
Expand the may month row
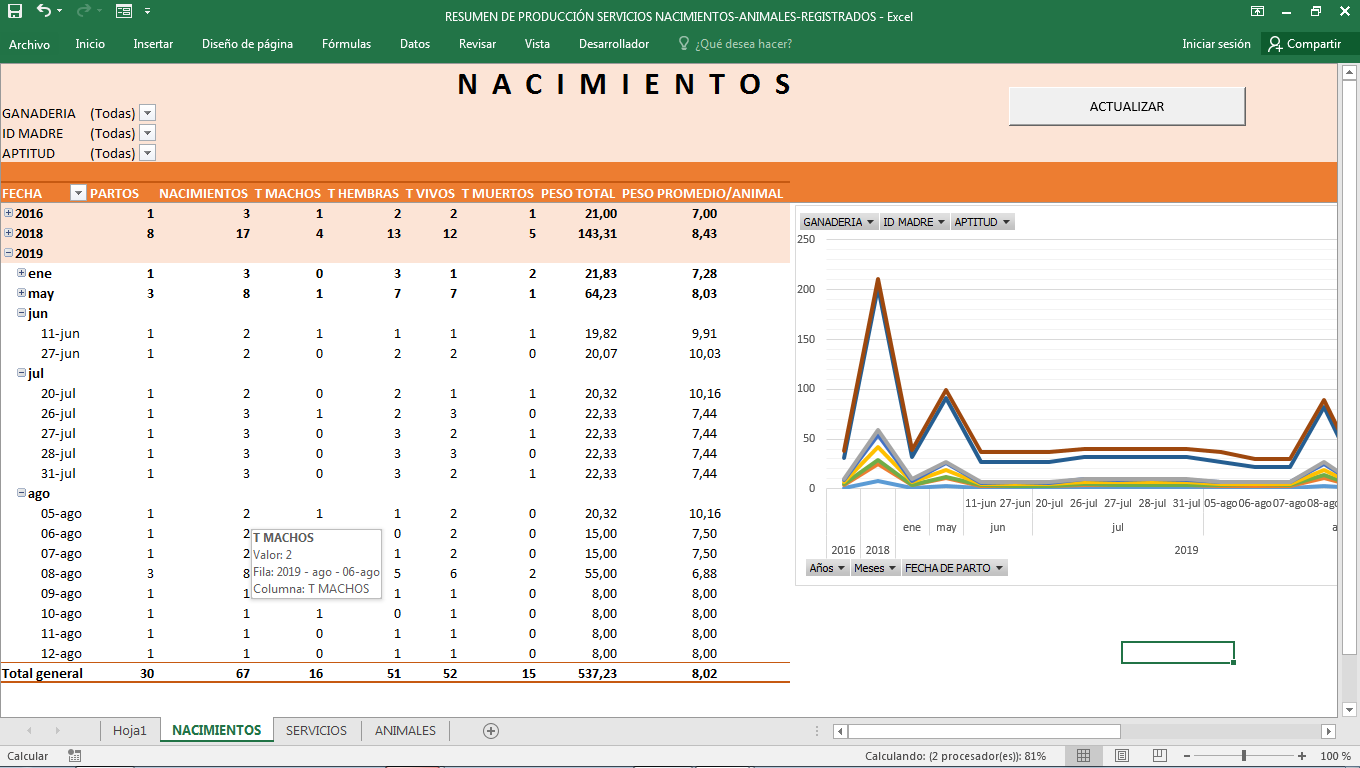point(22,293)
